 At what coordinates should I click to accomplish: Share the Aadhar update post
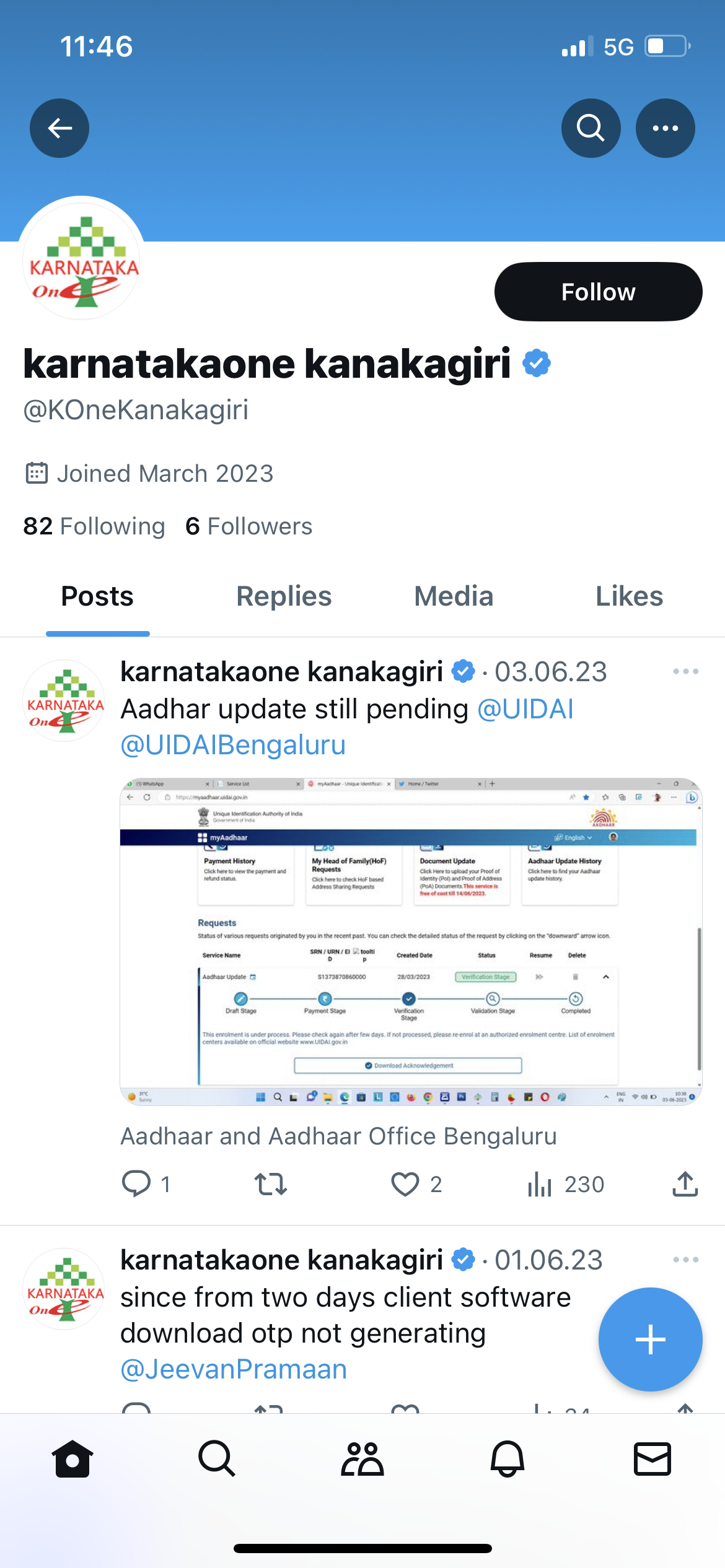tap(685, 1184)
